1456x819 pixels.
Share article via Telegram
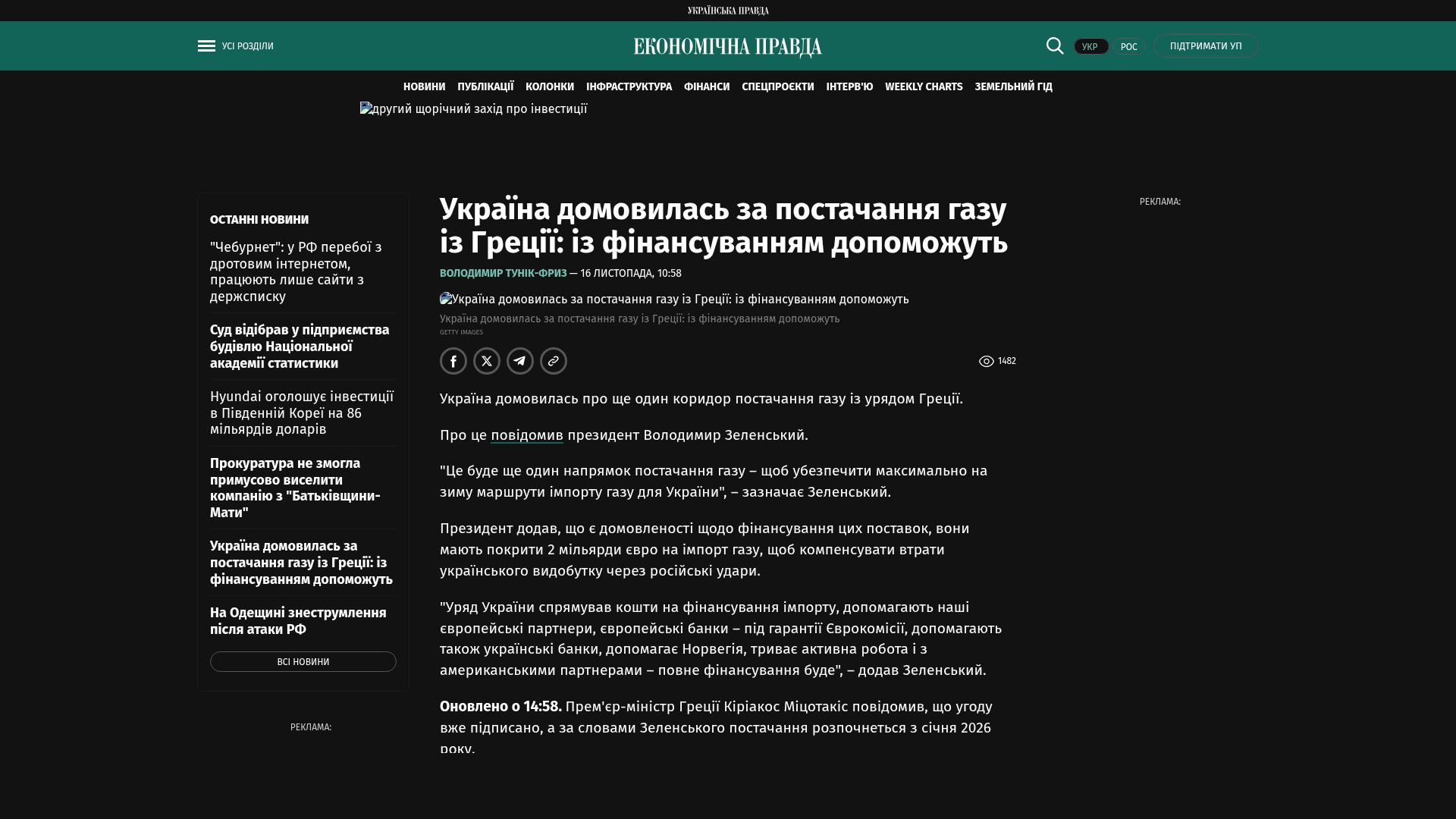tap(520, 361)
